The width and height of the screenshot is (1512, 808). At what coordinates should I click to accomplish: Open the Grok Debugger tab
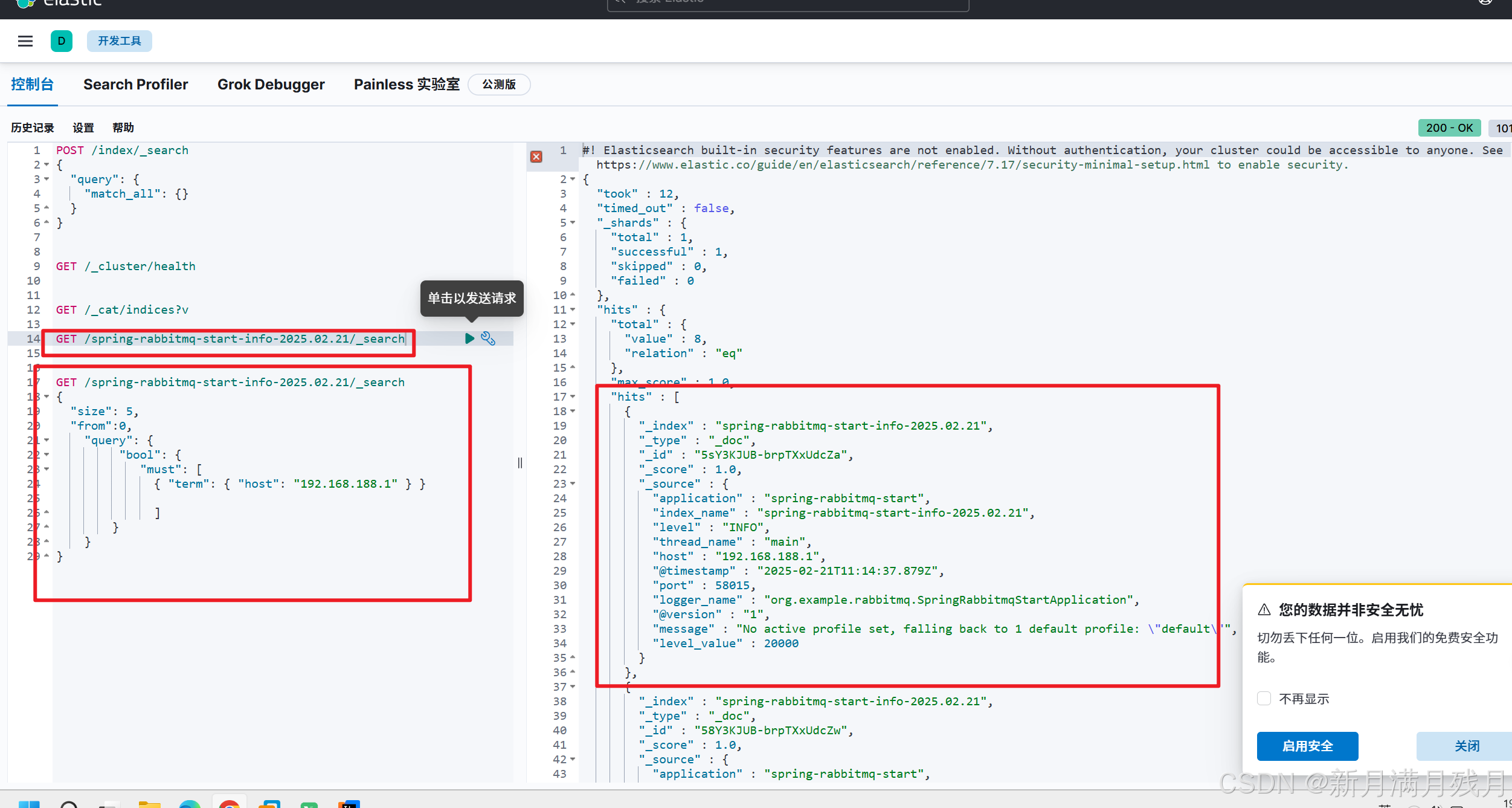coord(271,85)
